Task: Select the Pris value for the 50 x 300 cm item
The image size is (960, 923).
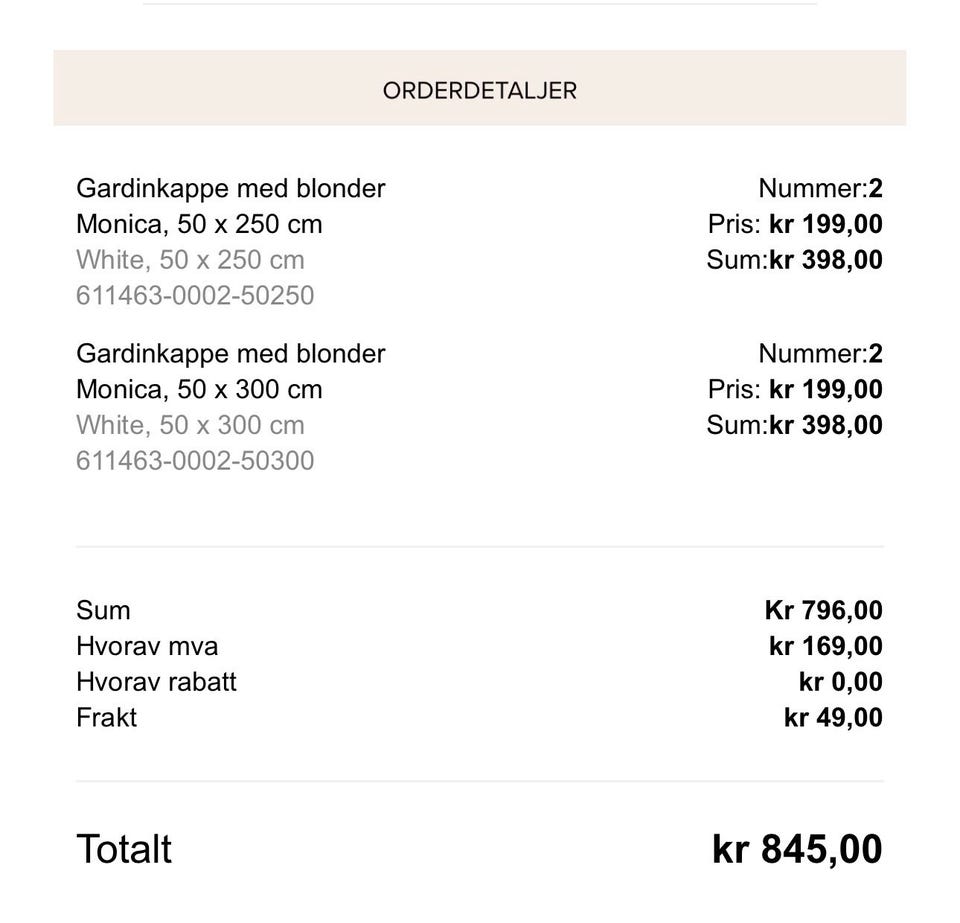Action: click(825, 389)
